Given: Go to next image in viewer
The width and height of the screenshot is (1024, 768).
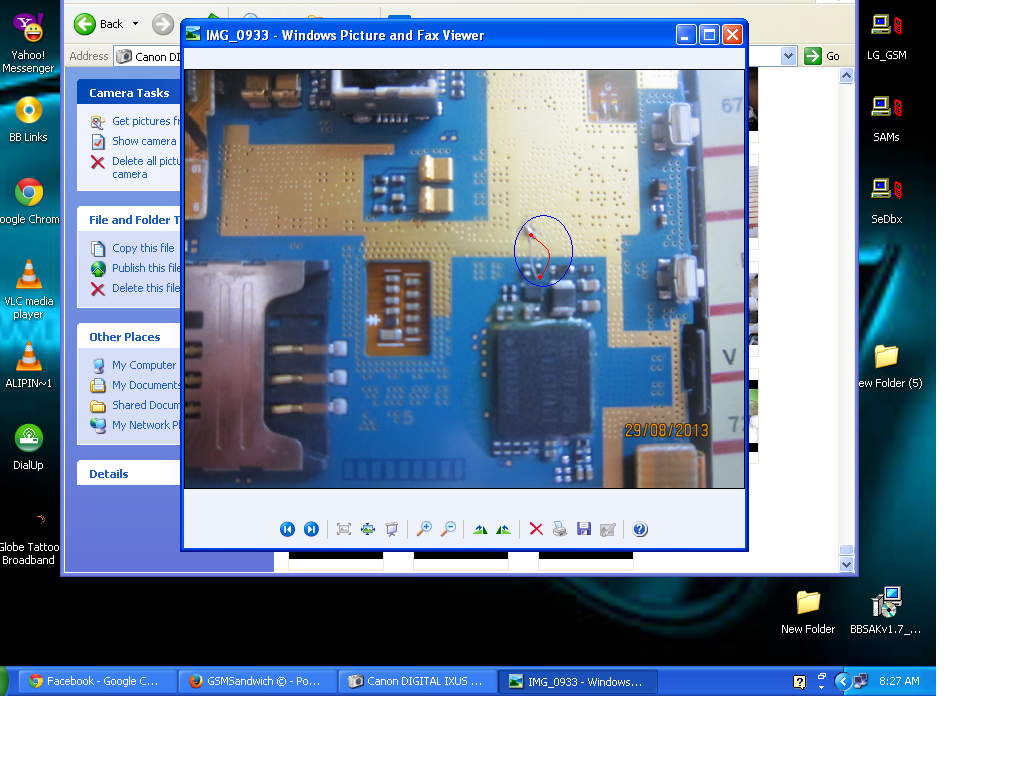Looking at the screenshot, I should [311, 529].
